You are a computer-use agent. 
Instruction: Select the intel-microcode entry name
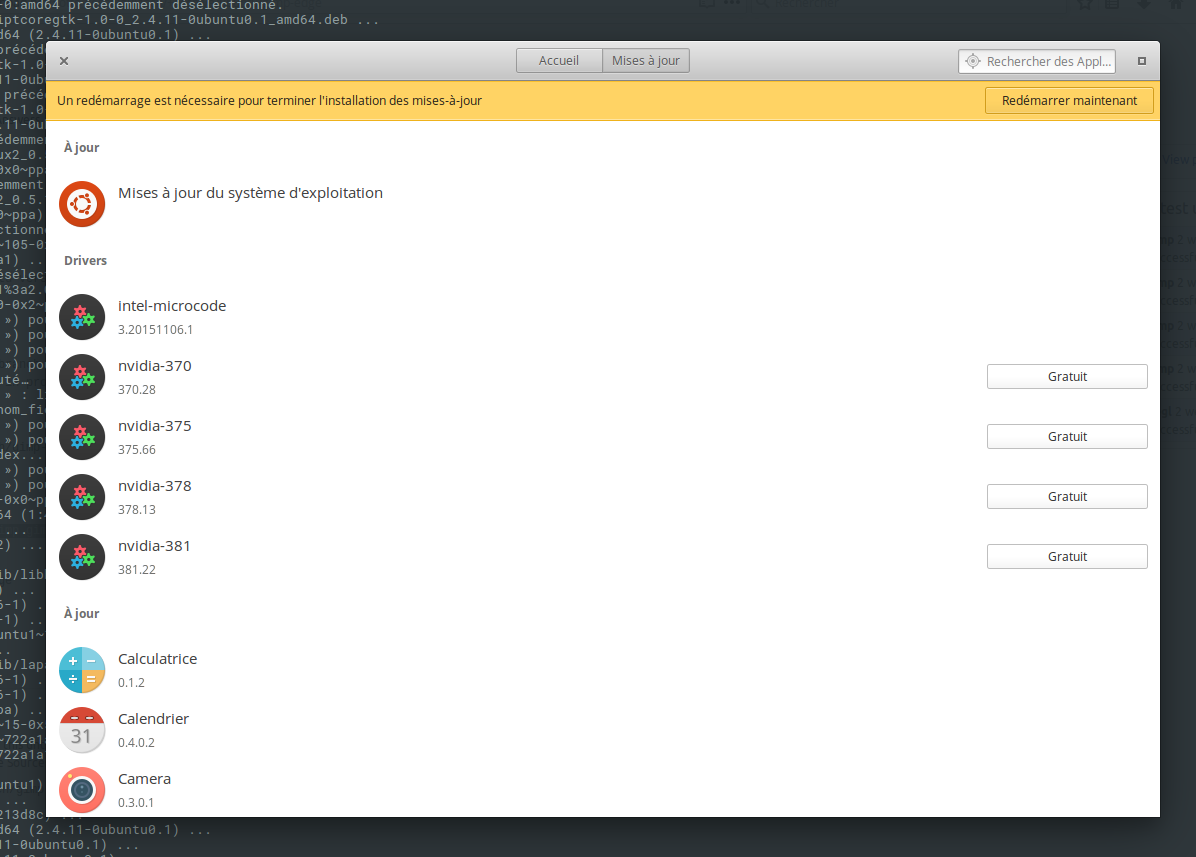[172, 306]
